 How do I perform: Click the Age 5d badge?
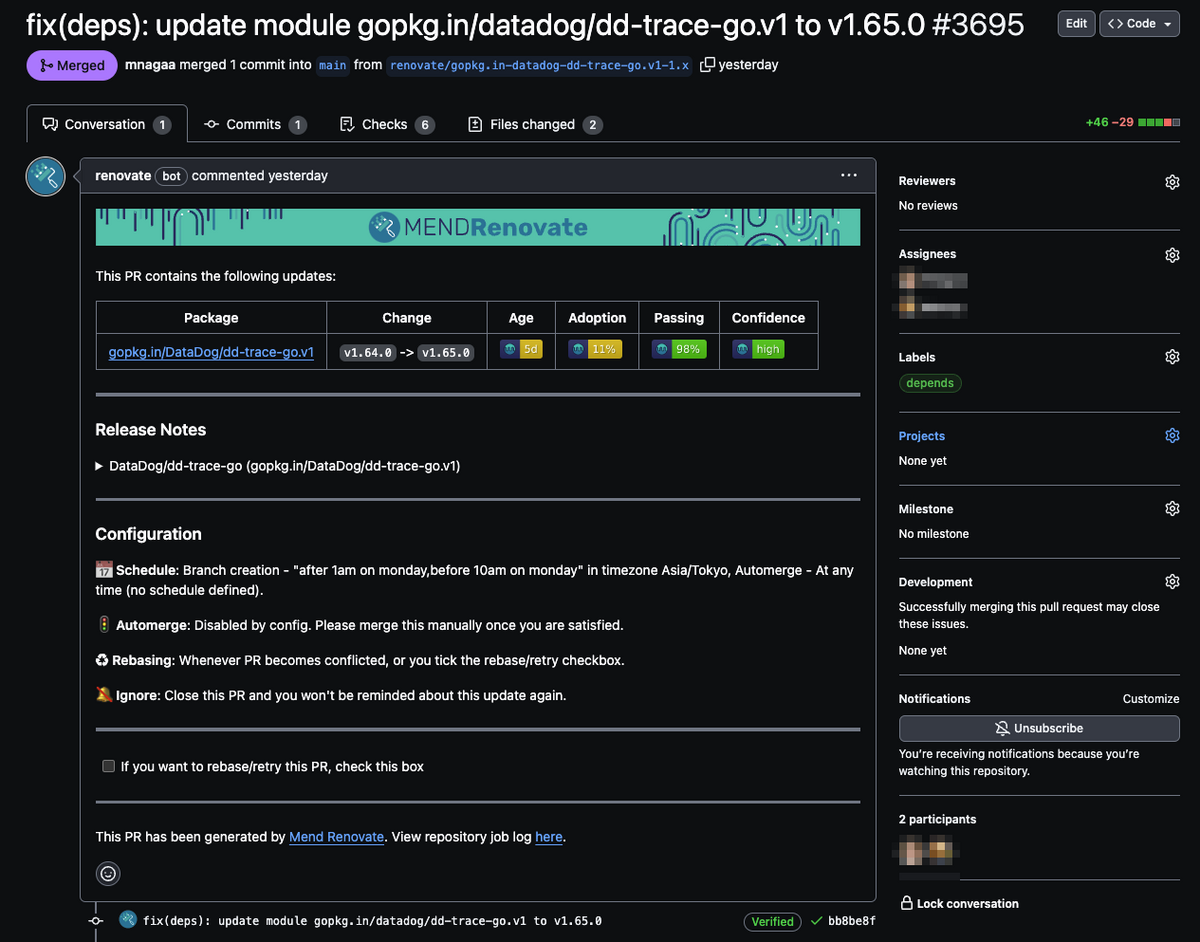[521, 349]
